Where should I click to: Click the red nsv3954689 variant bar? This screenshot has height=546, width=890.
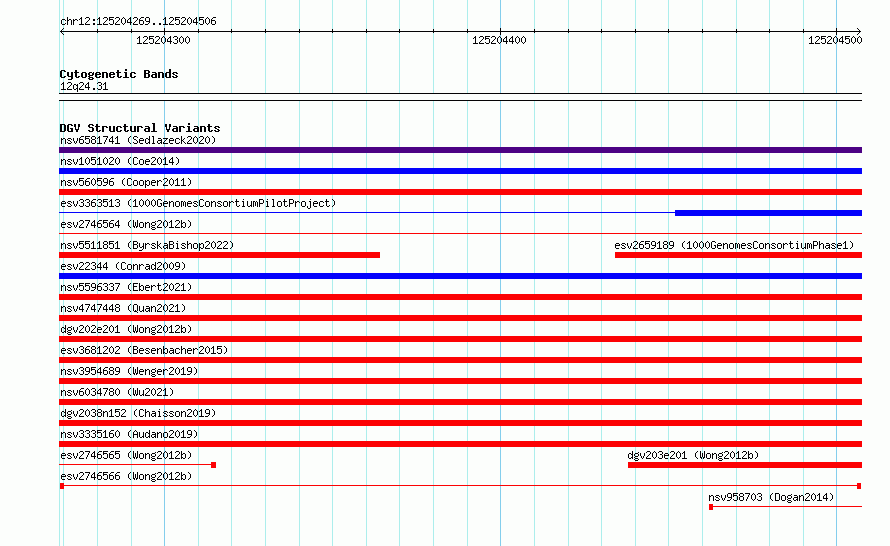click(460, 381)
